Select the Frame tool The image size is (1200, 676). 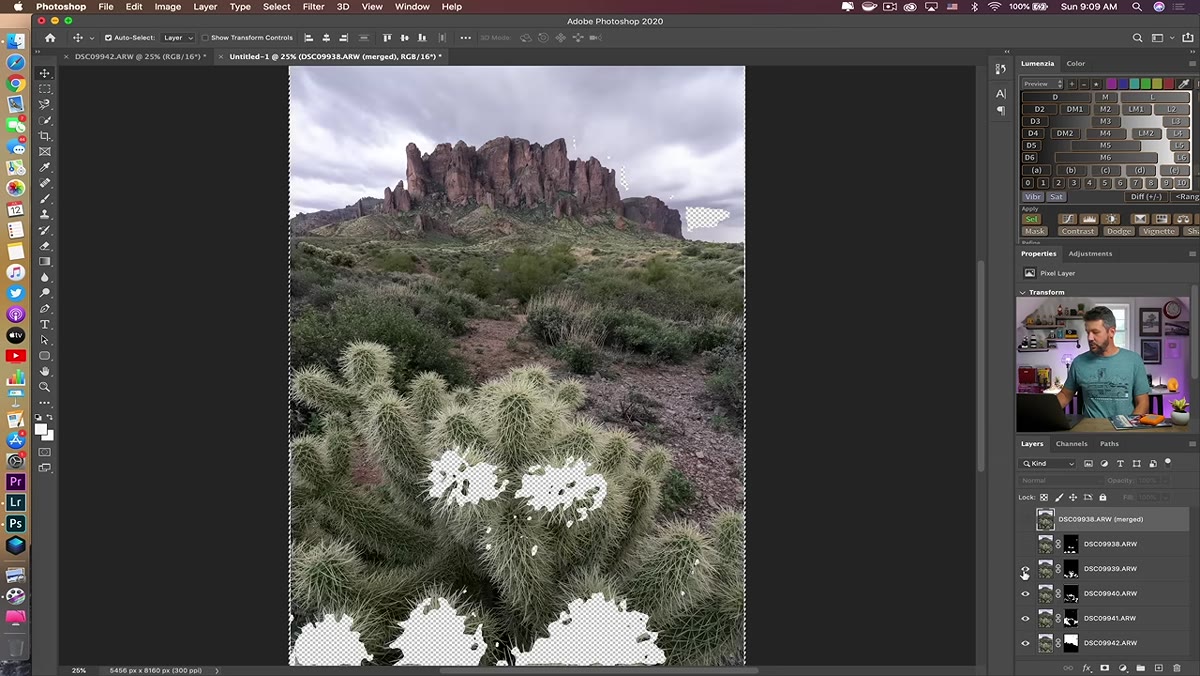pos(45,152)
